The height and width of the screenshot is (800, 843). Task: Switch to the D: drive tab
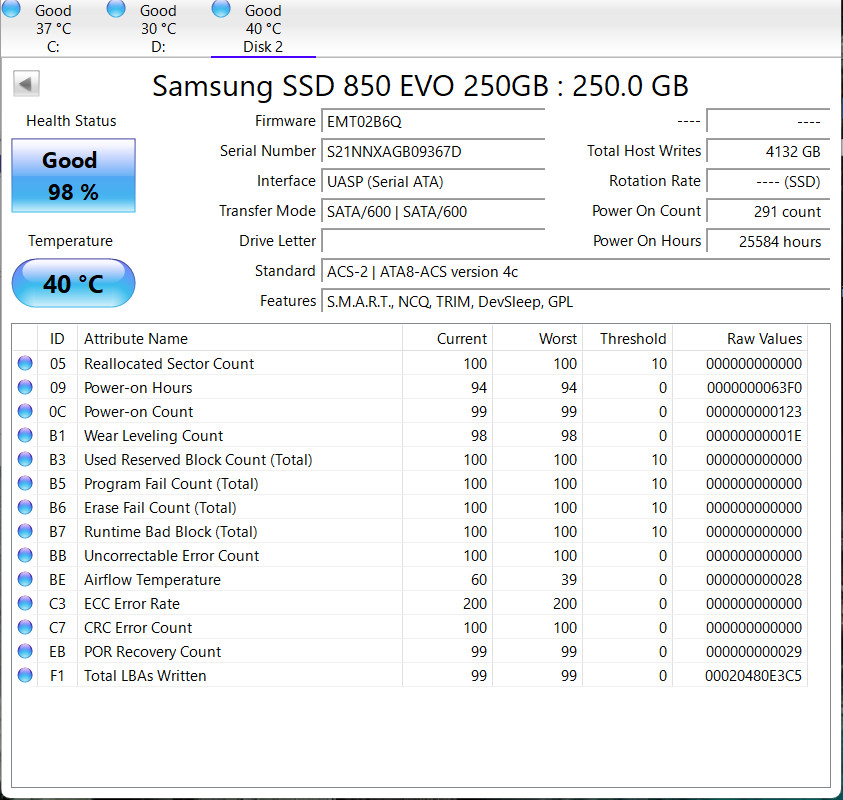(x=158, y=29)
